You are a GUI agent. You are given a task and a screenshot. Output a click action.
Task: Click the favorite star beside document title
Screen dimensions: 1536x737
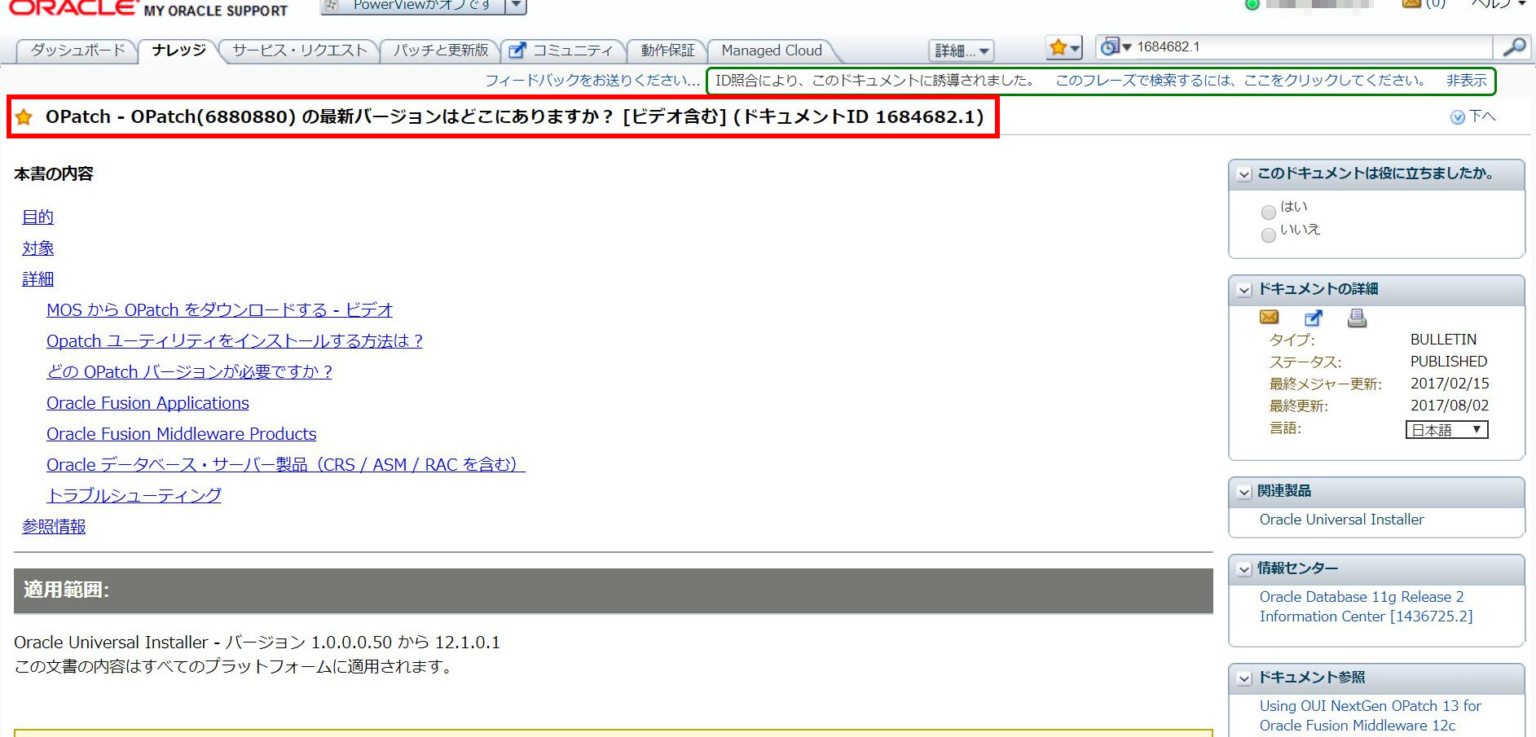click(x=19, y=119)
